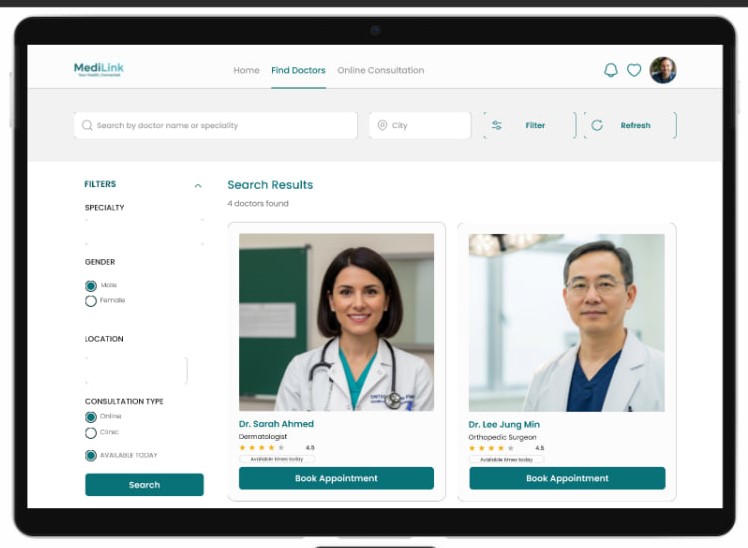Collapse the Filters panel chevron
748x548 pixels.
(198, 185)
